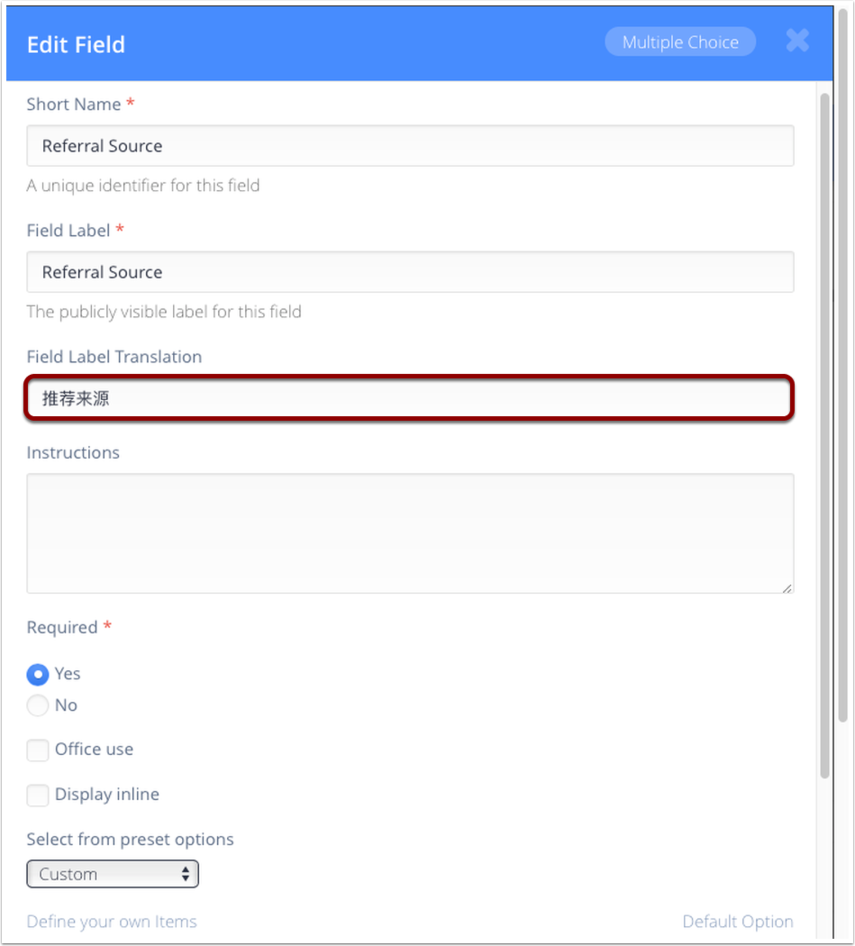Click the Define your own Items text

point(112,922)
